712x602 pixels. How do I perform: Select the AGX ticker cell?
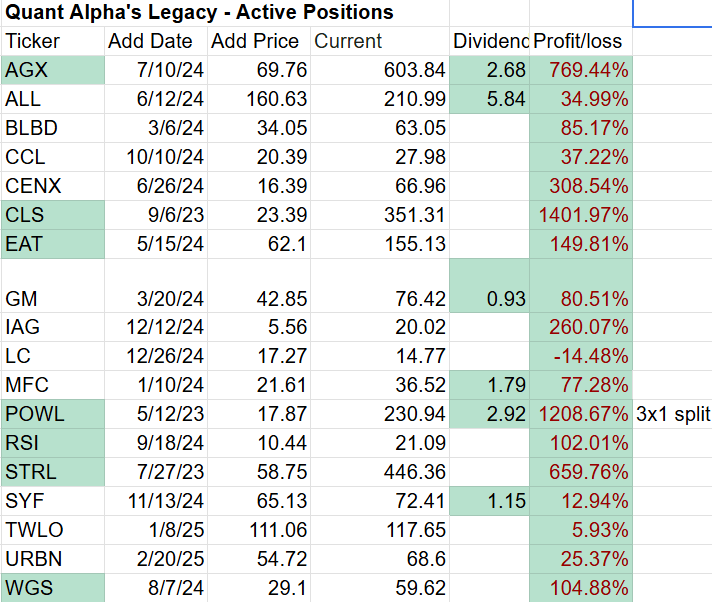[52, 70]
